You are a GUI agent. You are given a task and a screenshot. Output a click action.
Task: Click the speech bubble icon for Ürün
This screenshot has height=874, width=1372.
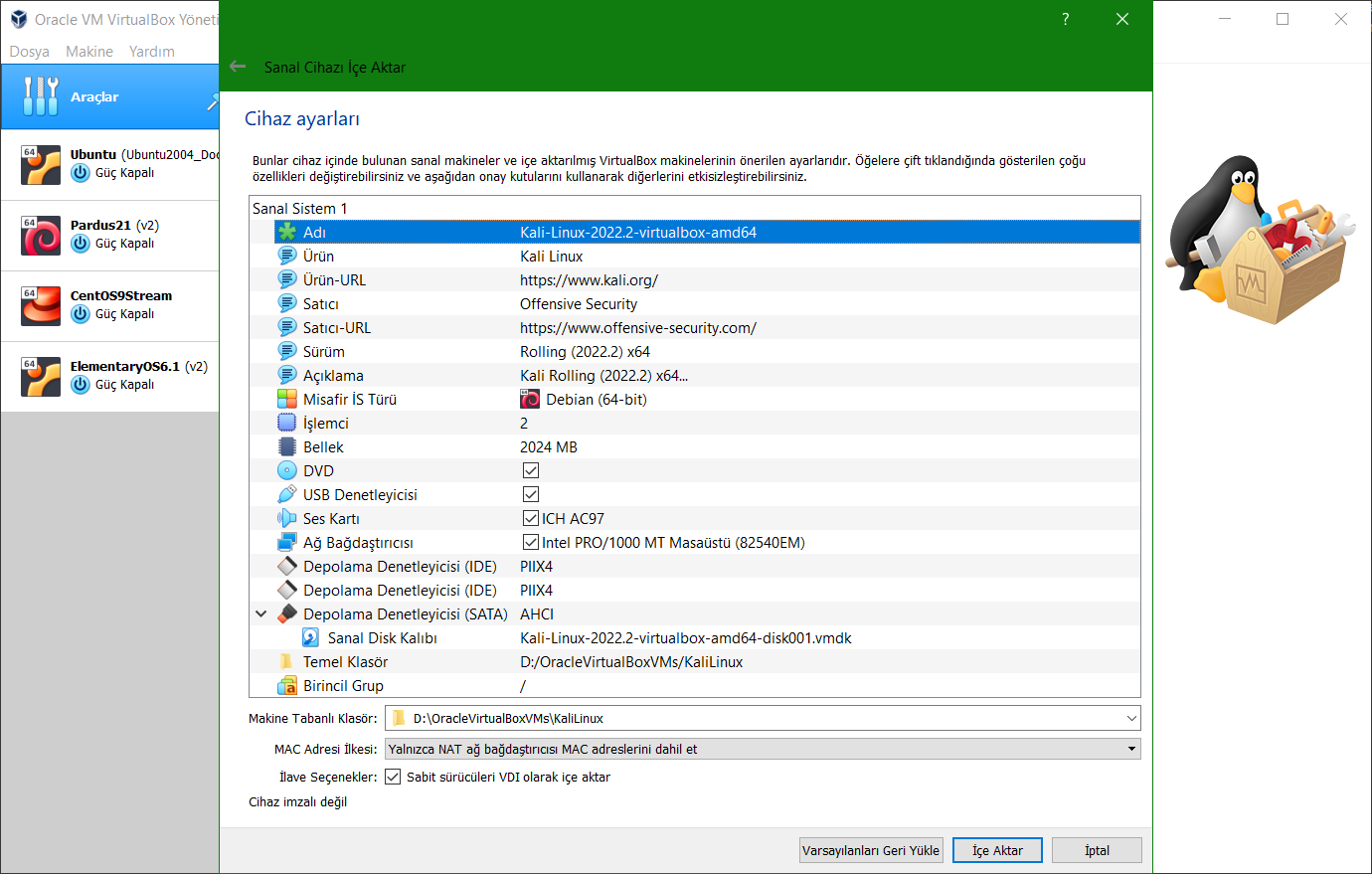[287, 256]
